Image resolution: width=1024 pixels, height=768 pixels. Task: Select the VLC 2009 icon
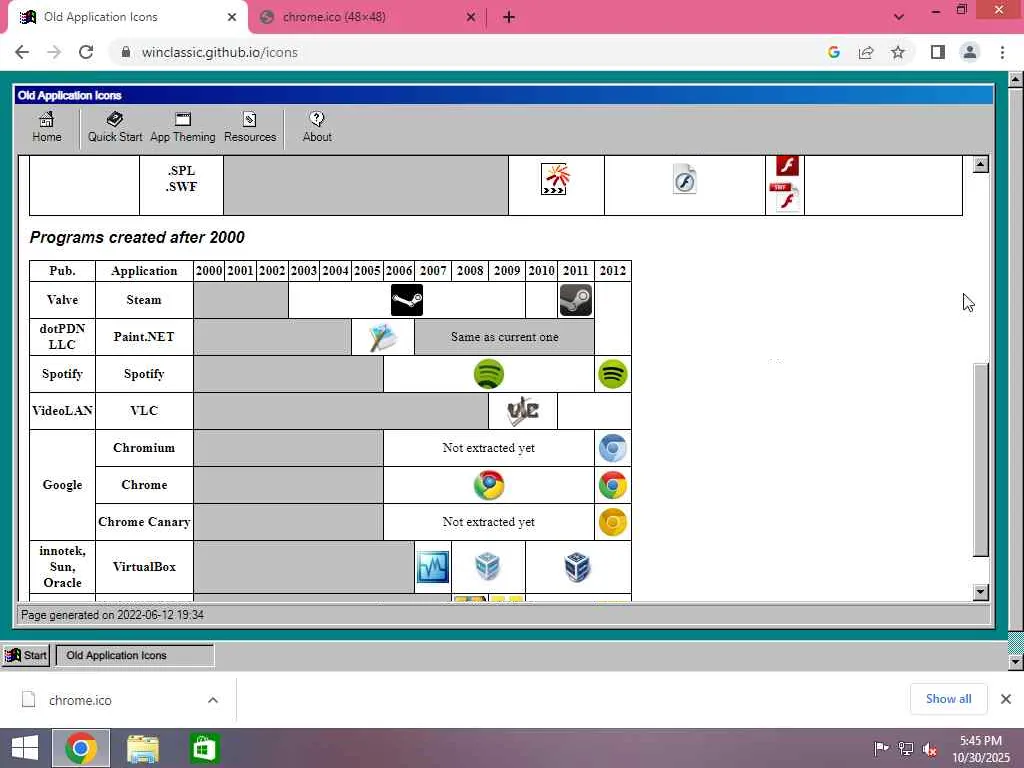[523, 411]
